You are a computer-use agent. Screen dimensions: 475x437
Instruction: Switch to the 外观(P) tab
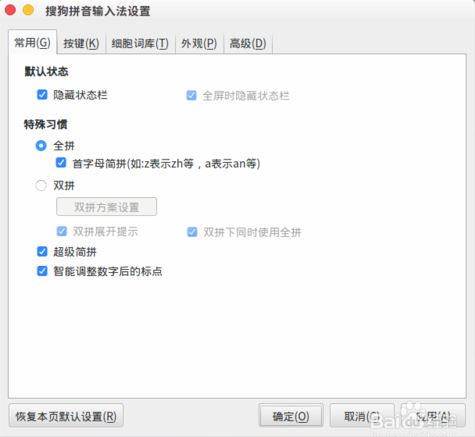click(199, 43)
